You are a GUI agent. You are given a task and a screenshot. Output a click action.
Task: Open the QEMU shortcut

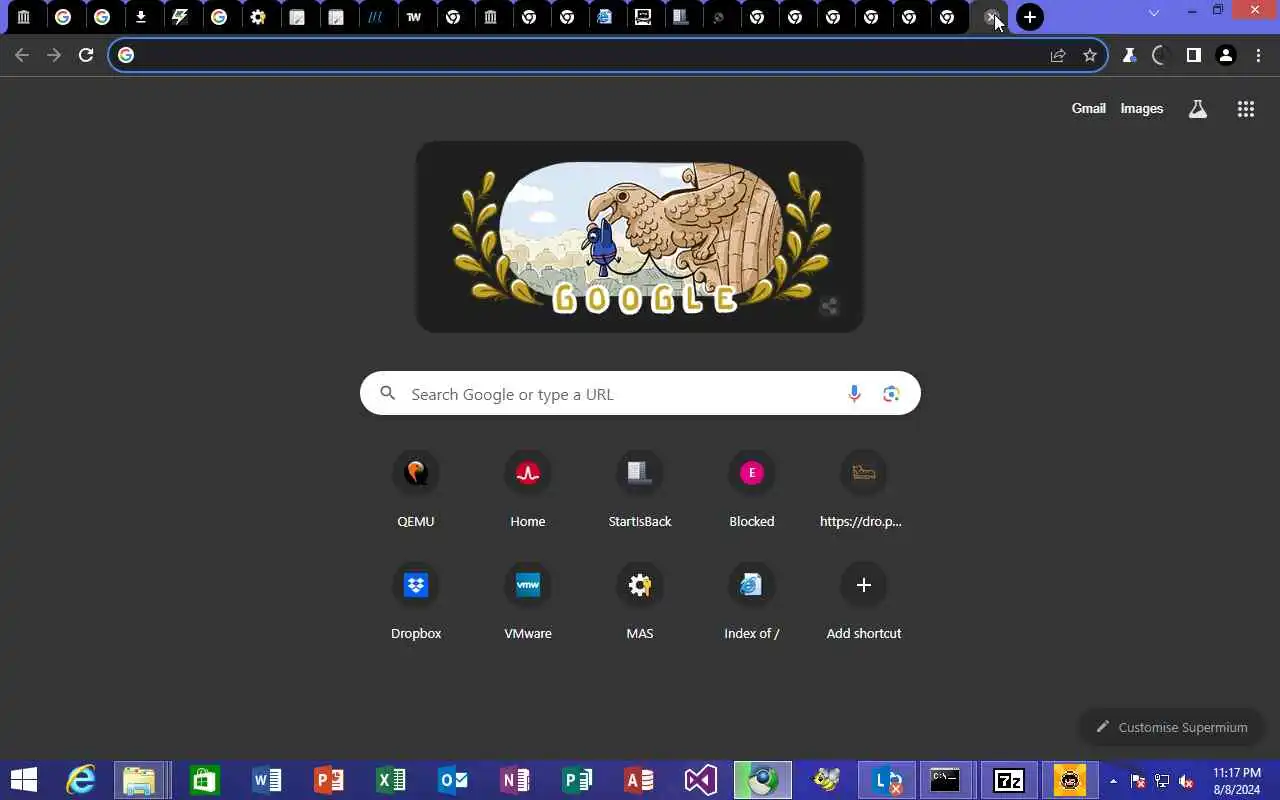[416, 490]
